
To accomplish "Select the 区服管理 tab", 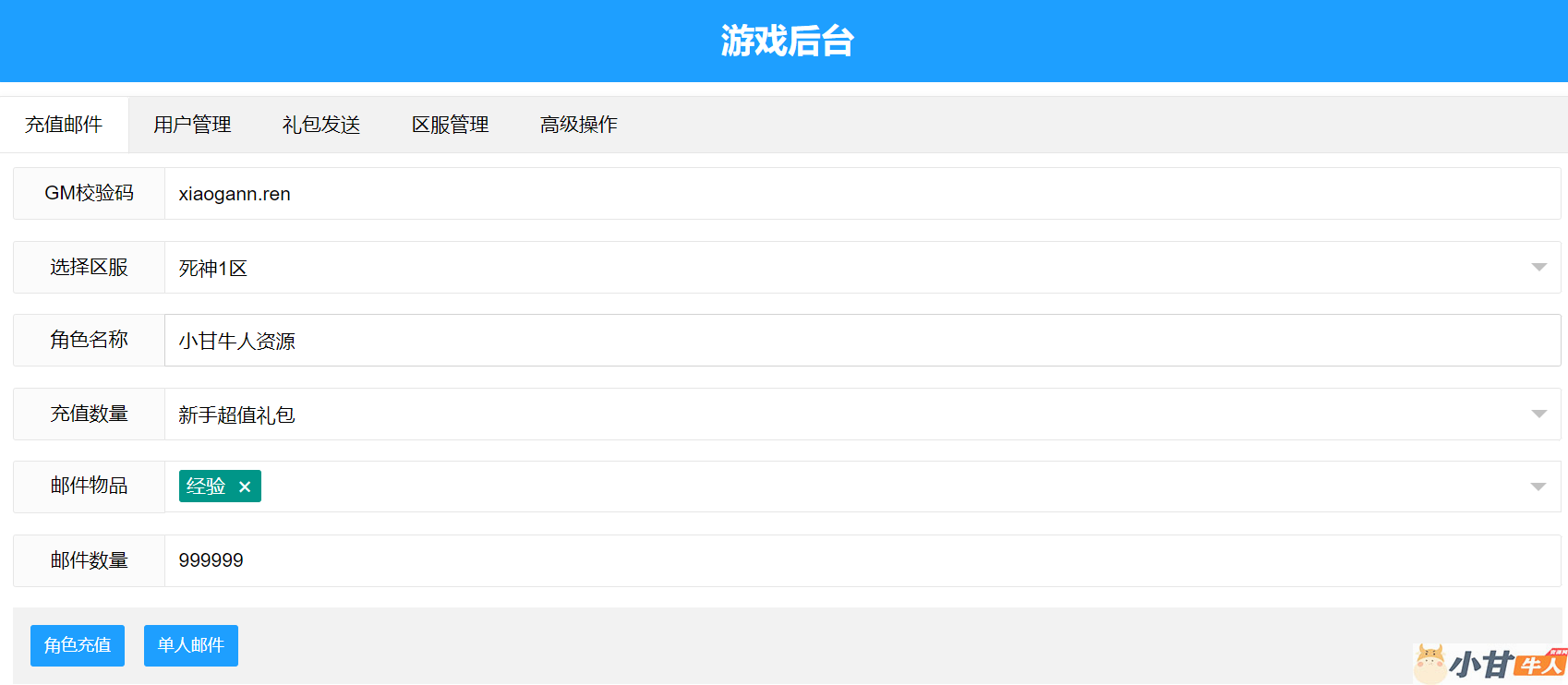I will click(x=450, y=125).
